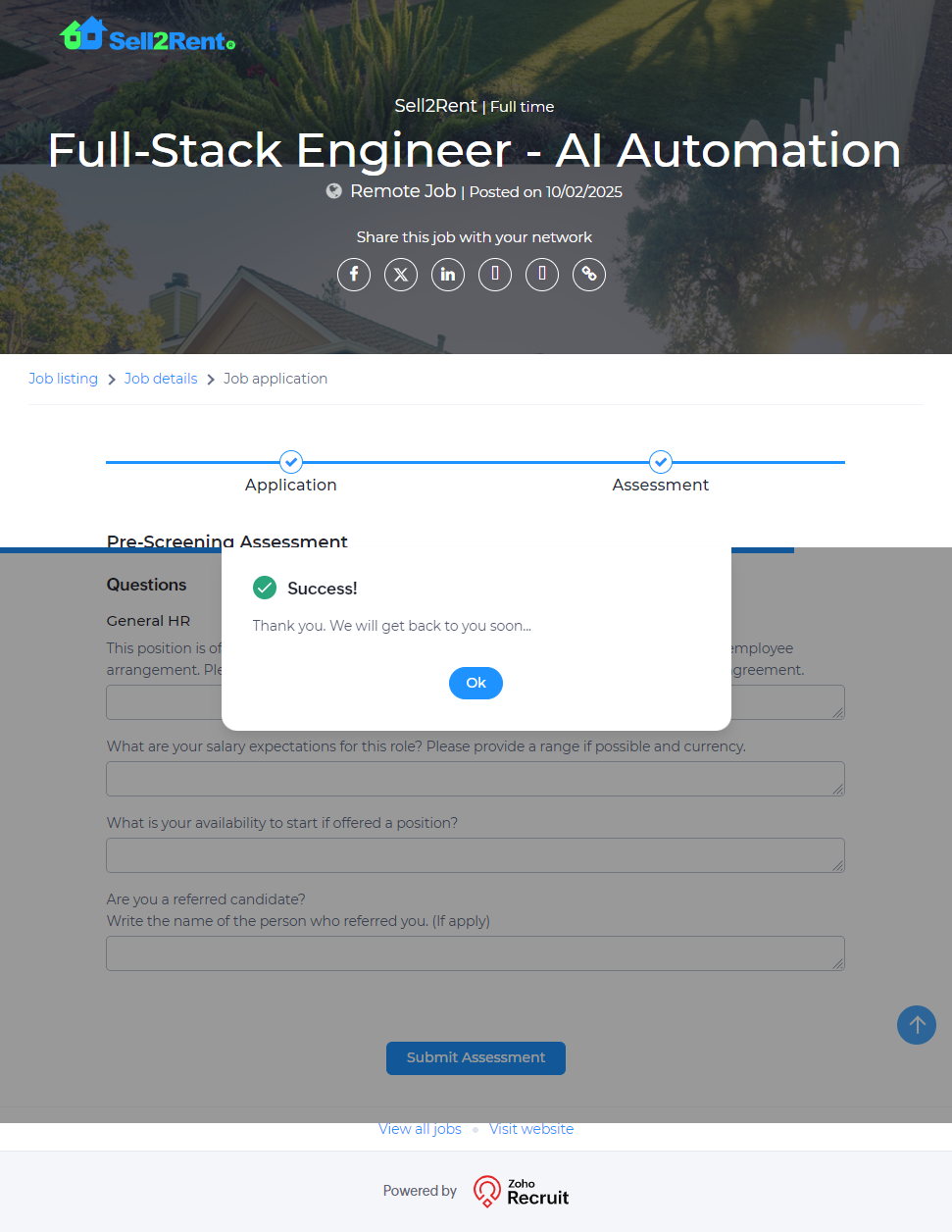The image size is (952, 1232).
Task: Click the availability to start text field
Action: click(x=475, y=855)
